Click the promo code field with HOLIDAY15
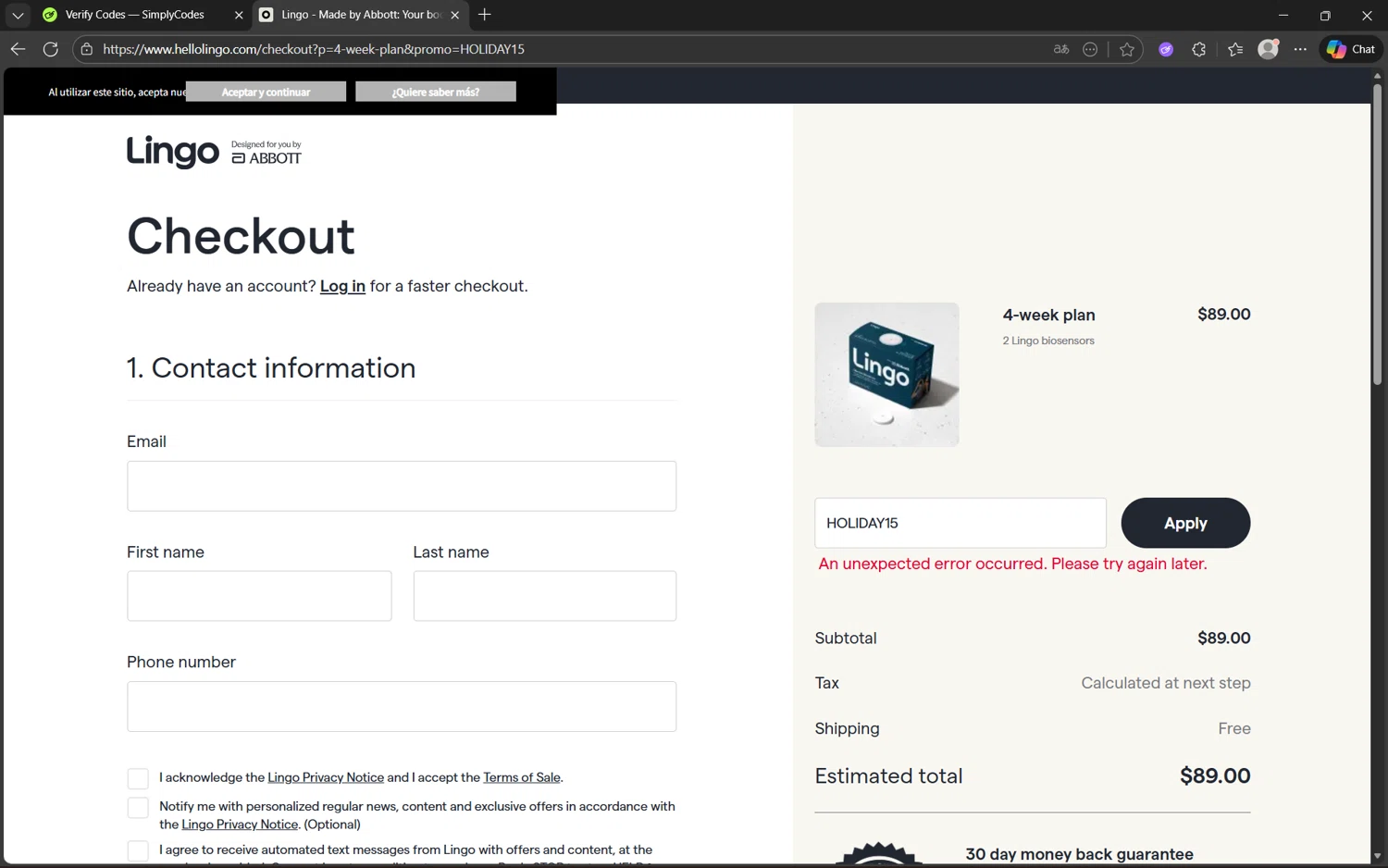 pyautogui.click(x=960, y=523)
